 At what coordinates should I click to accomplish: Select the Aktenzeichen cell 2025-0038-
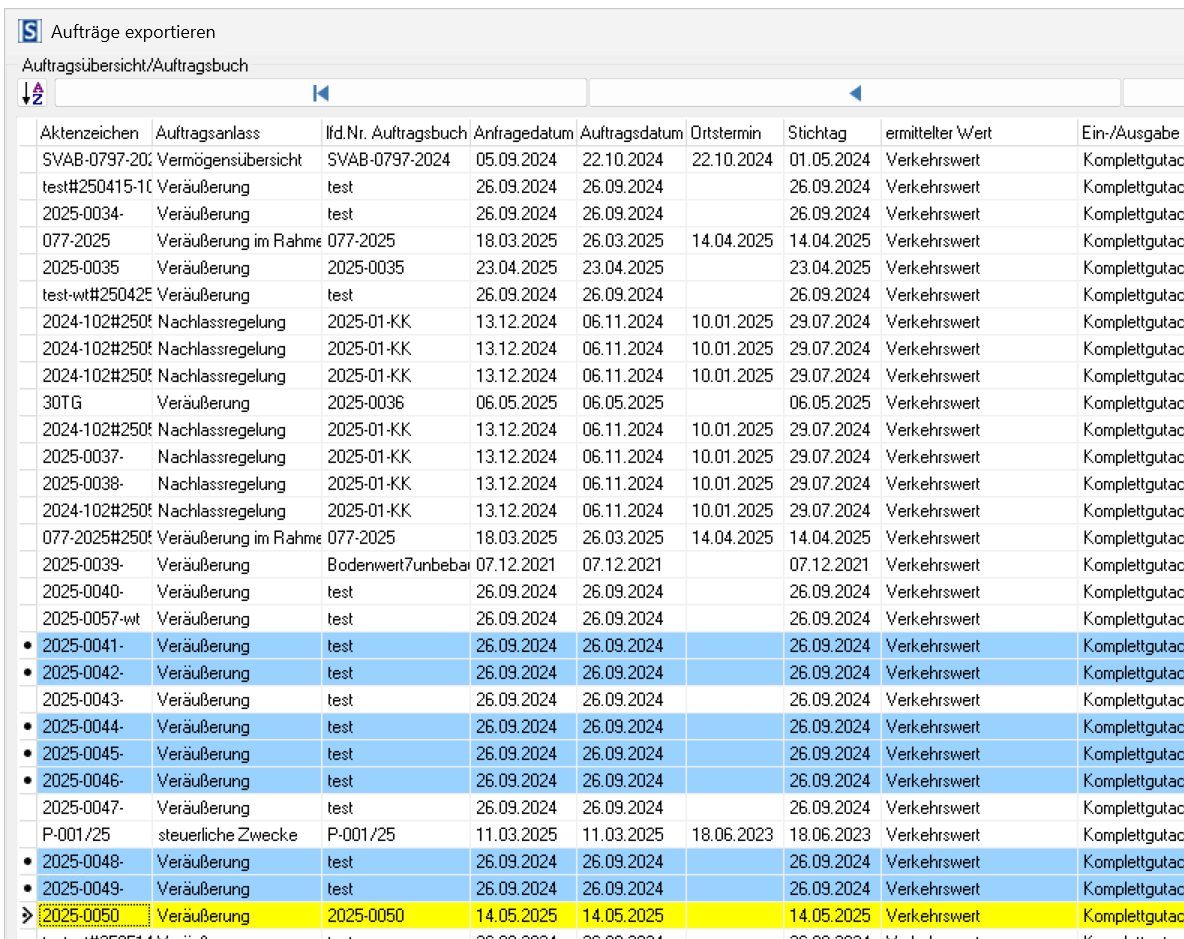click(95, 484)
